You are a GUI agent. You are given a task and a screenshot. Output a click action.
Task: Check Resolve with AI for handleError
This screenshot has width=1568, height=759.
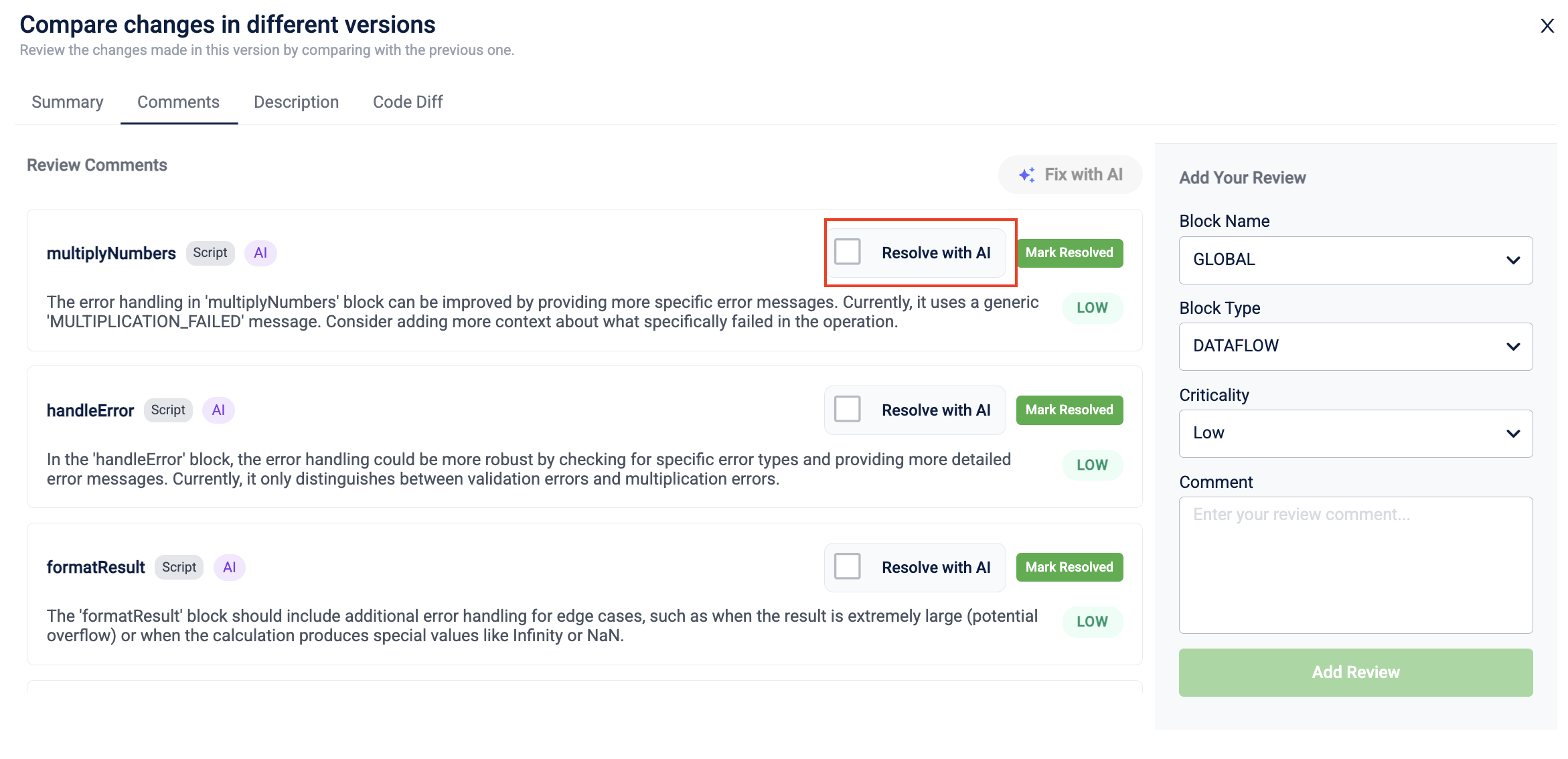(848, 409)
